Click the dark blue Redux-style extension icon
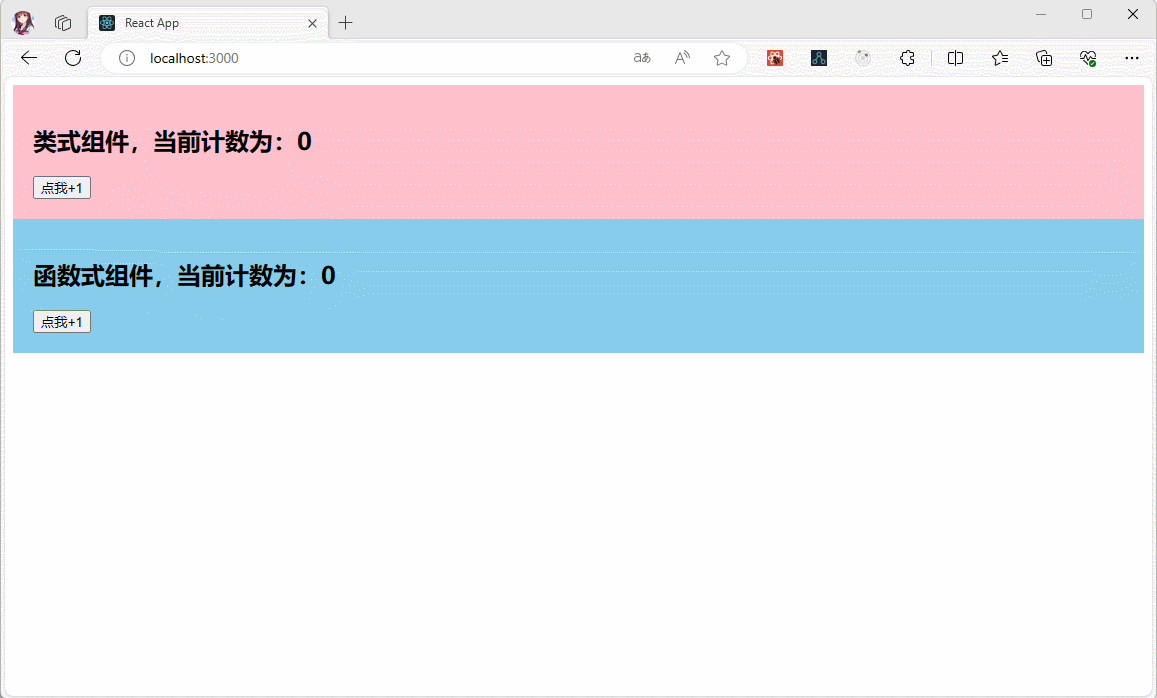 click(x=819, y=58)
